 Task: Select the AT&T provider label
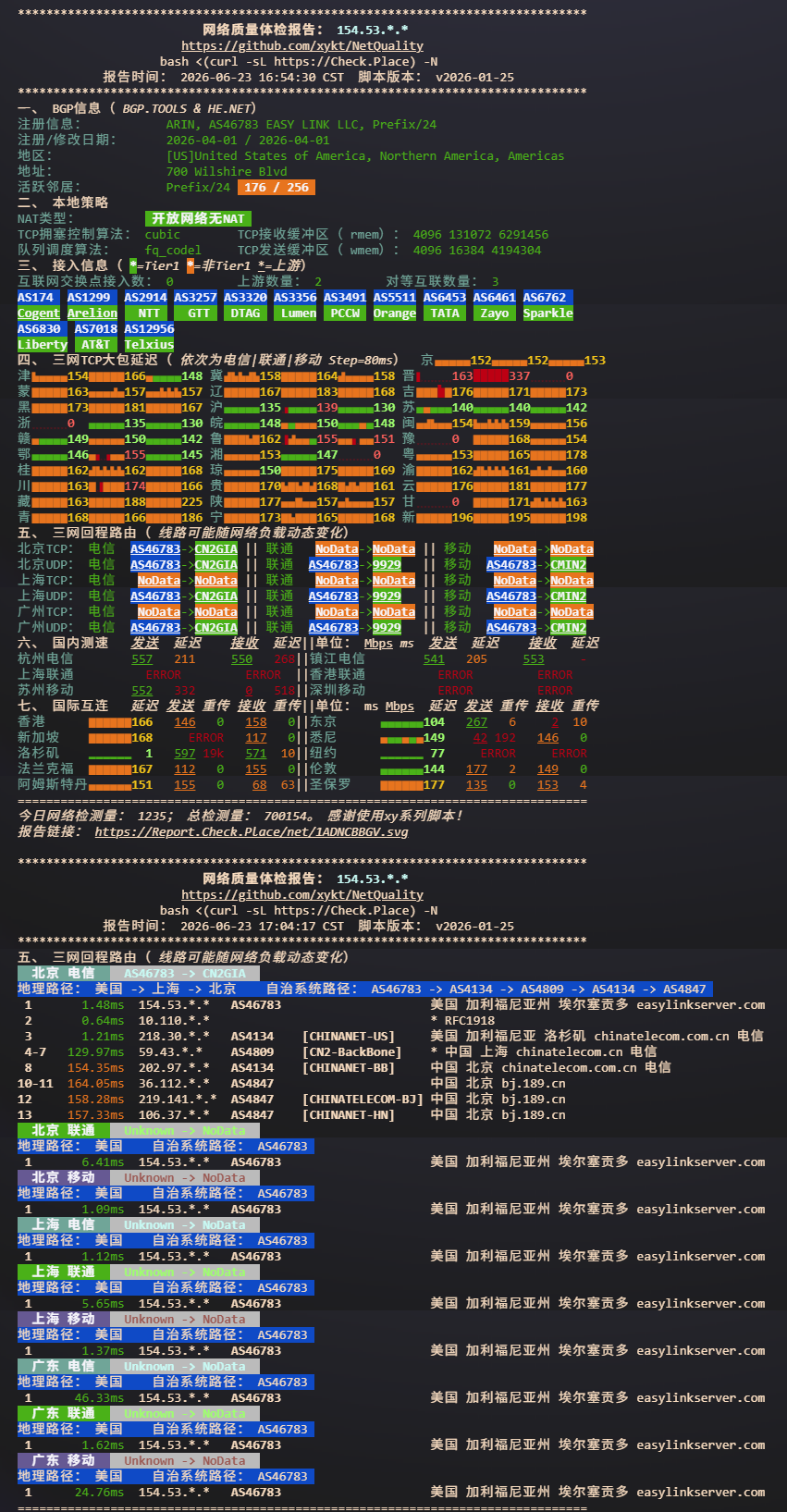[96, 344]
